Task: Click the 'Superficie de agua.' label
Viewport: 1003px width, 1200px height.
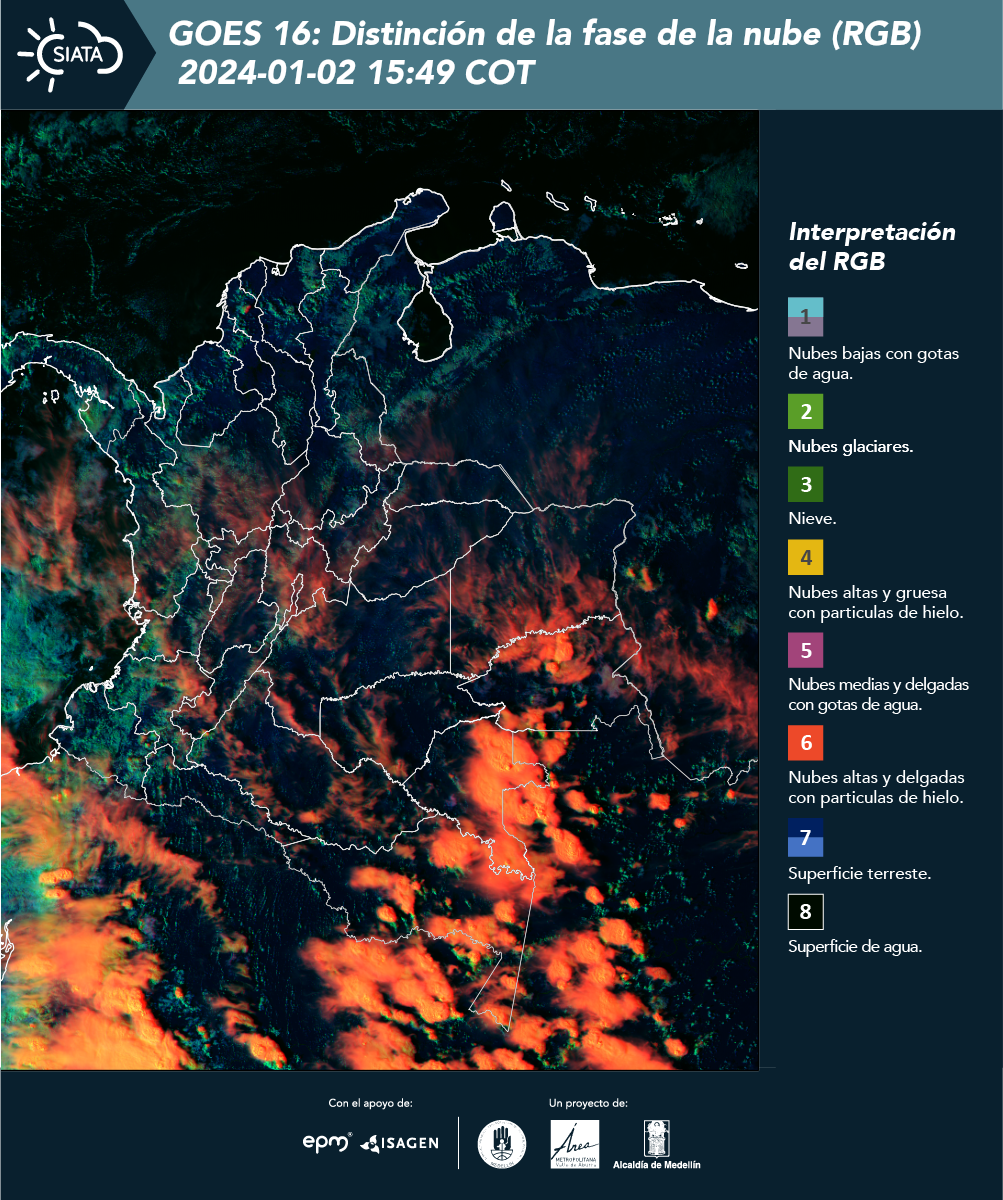Action: 854,947
